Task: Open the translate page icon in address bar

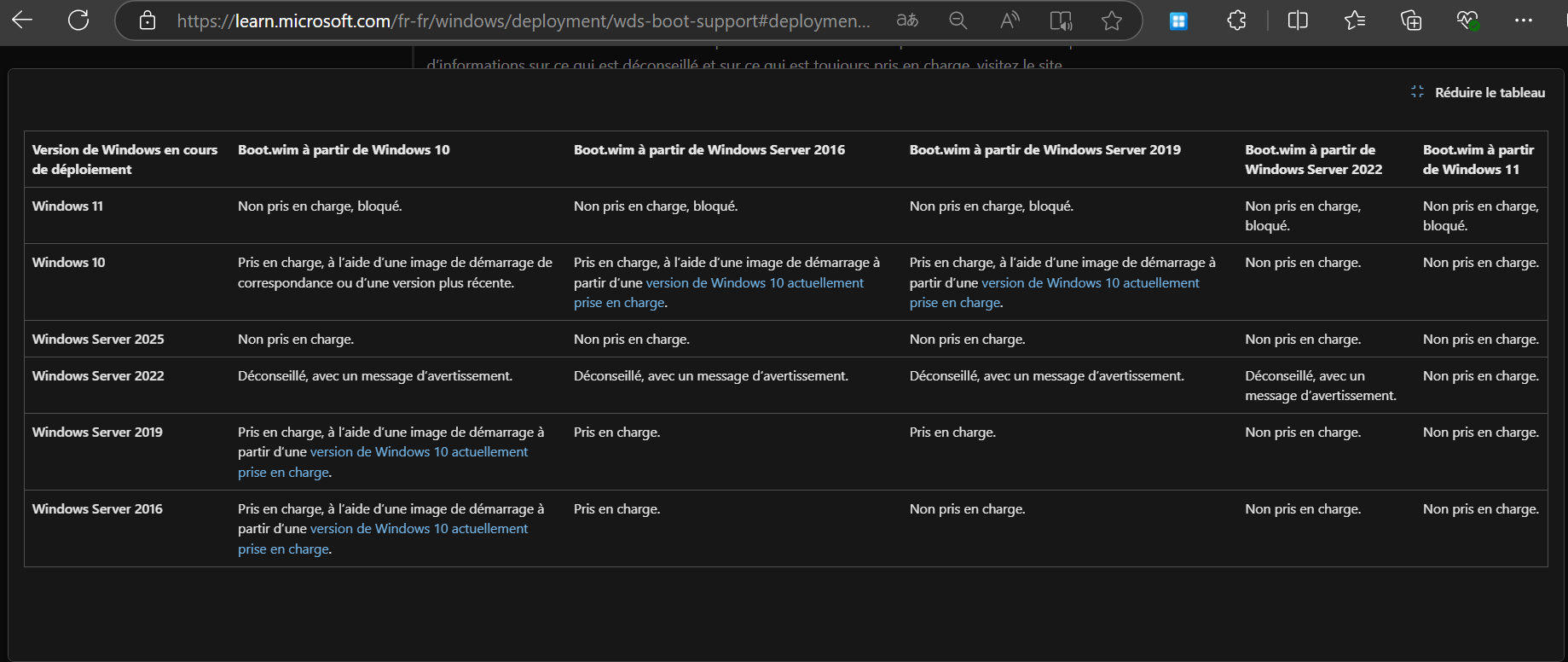Action: [907, 20]
